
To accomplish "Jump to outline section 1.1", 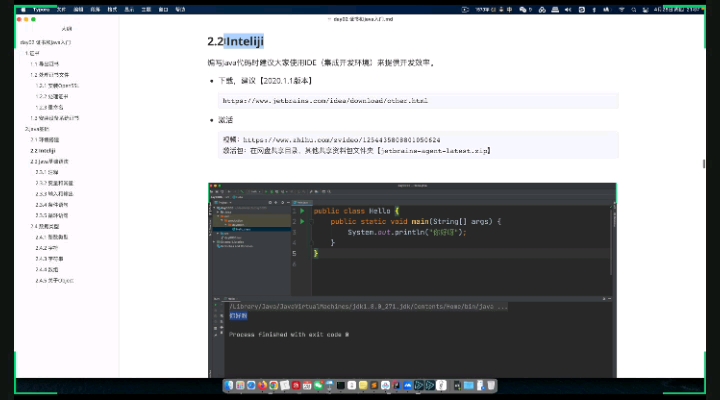I will [x=45, y=64].
